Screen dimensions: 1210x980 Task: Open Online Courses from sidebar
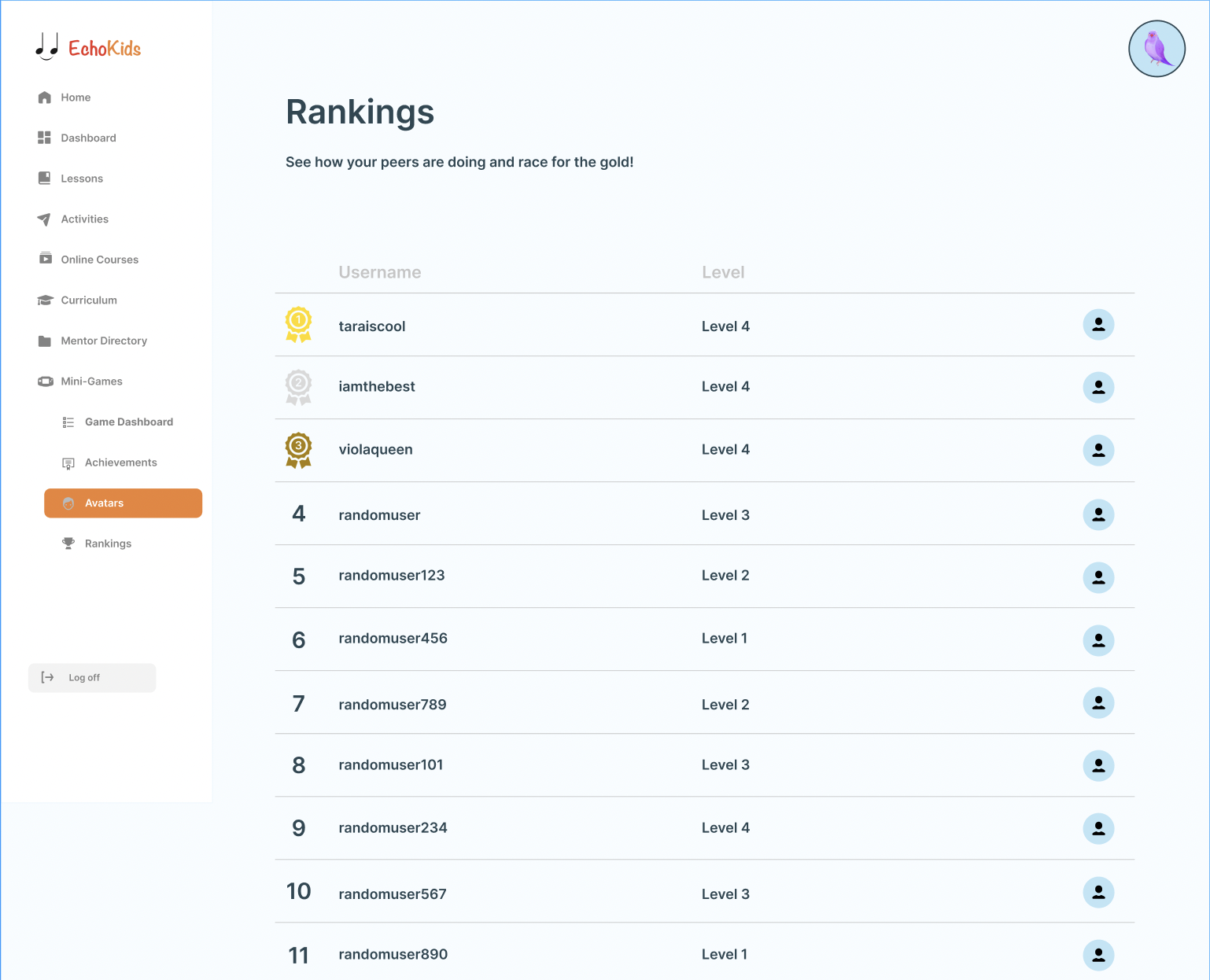click(99, 260)
